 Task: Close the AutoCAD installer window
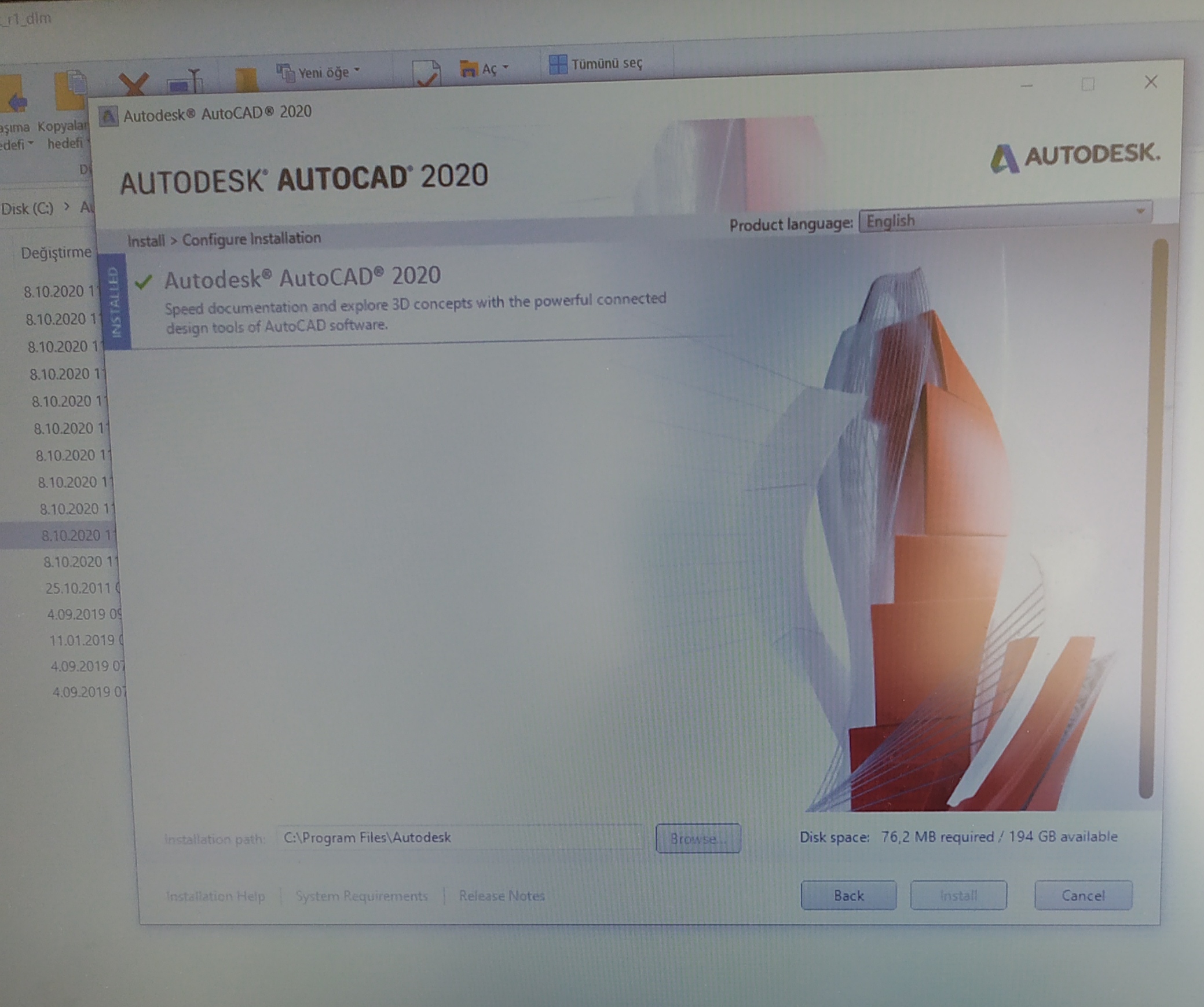(1151, 82)
